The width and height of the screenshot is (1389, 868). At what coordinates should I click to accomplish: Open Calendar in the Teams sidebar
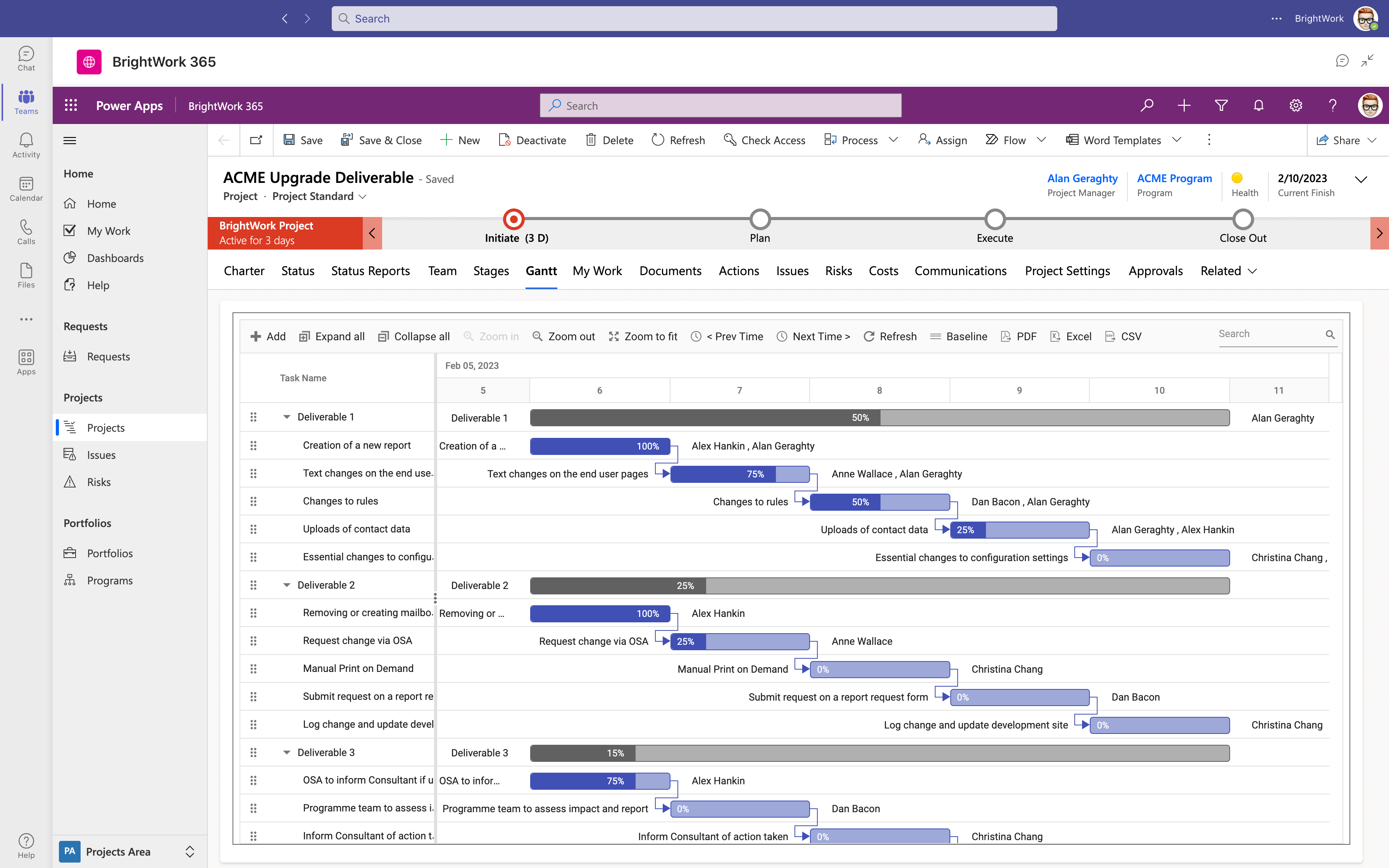26,189
